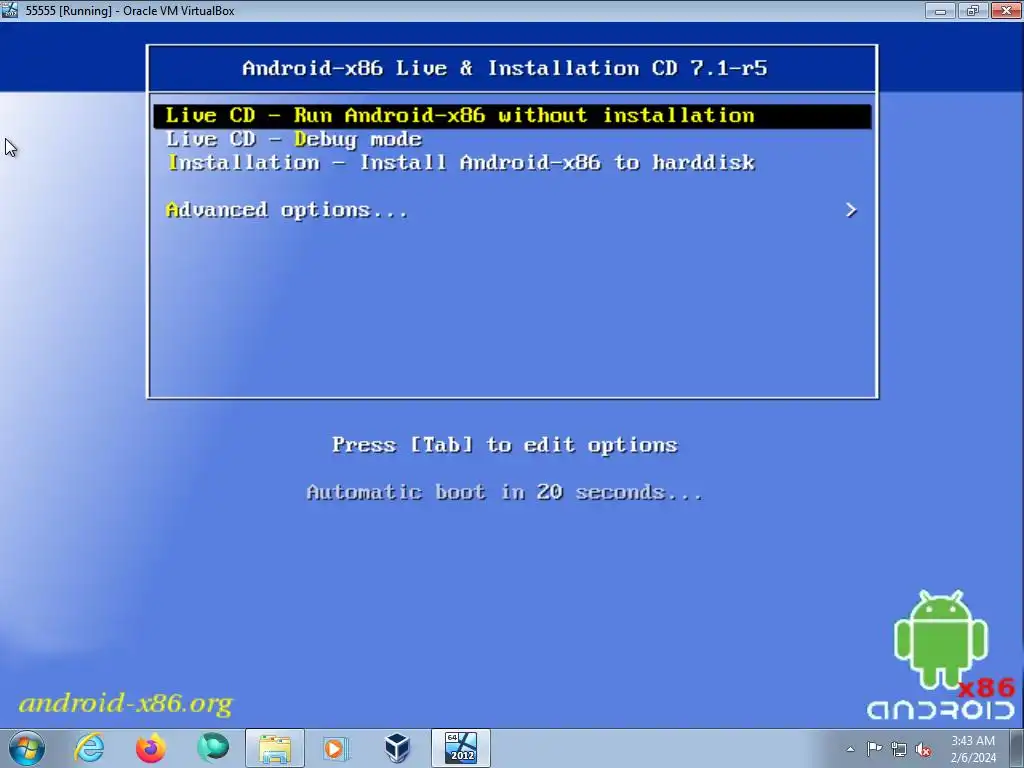
Task: Open network status tray icon
Action: (899, 749)
